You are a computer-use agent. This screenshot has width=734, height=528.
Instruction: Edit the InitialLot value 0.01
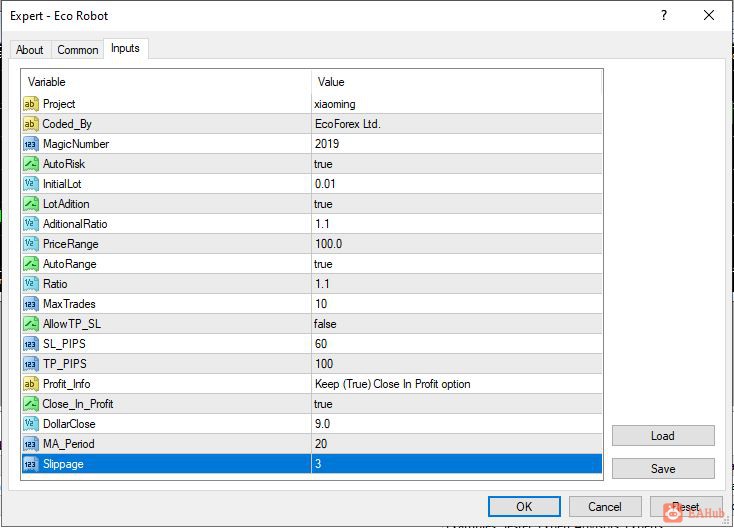(x=325, y=184)
